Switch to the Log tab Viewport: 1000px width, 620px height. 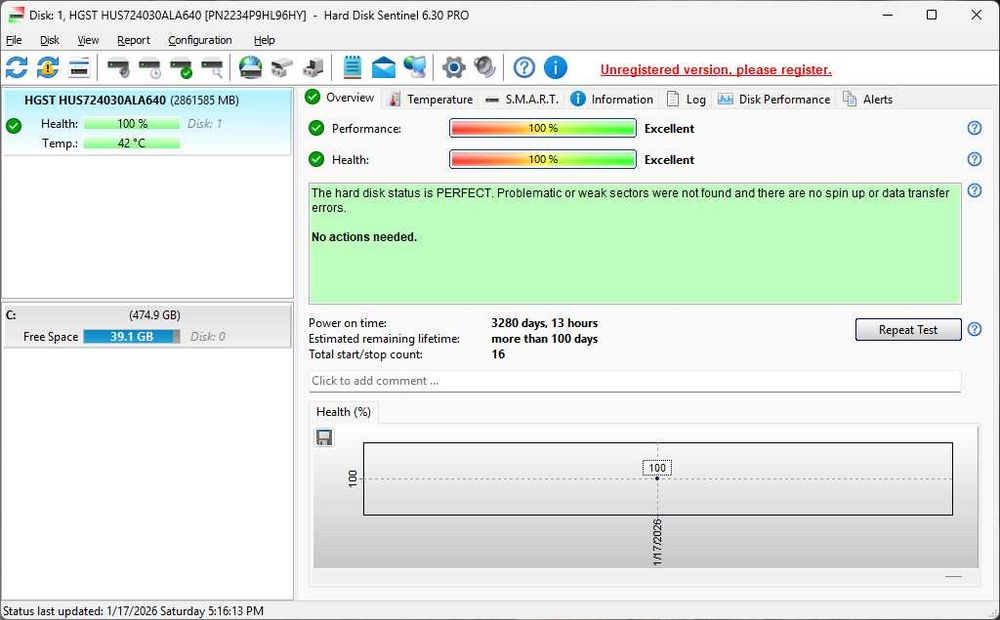[686, 100]
